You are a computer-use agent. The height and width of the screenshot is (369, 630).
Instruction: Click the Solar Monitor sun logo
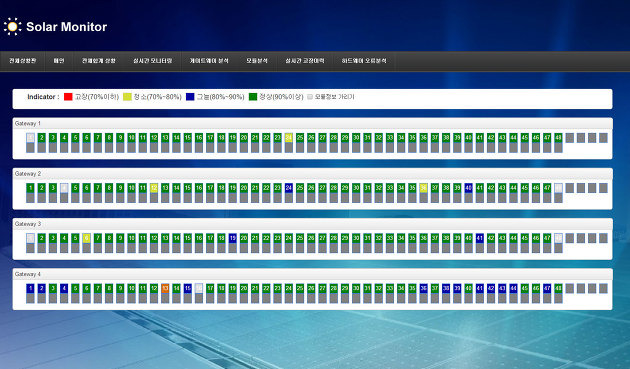click(12, 27)
